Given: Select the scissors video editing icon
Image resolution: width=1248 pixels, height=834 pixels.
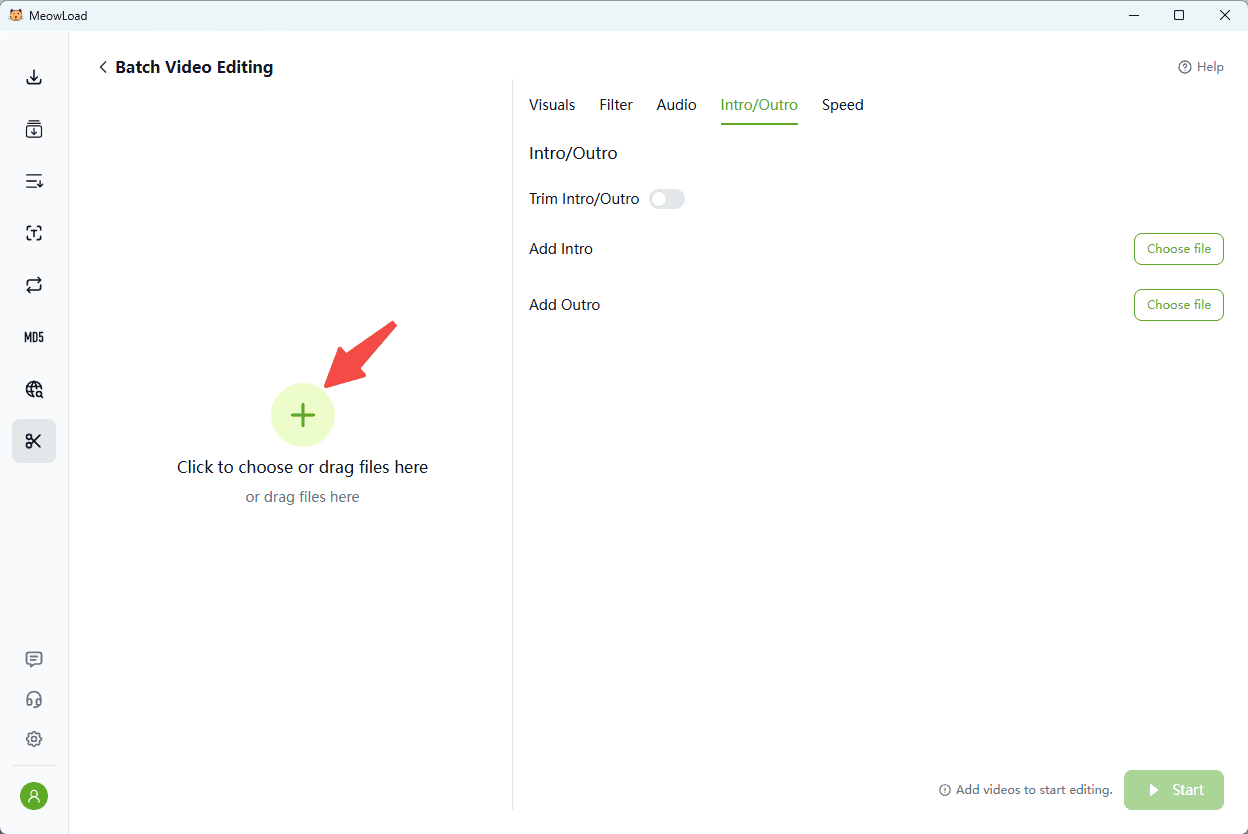Looking at the screenshot, I should 34,441.
